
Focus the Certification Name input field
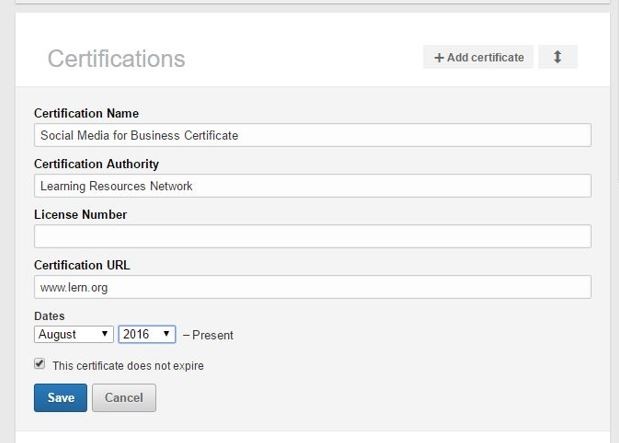(x=312, y=135)
